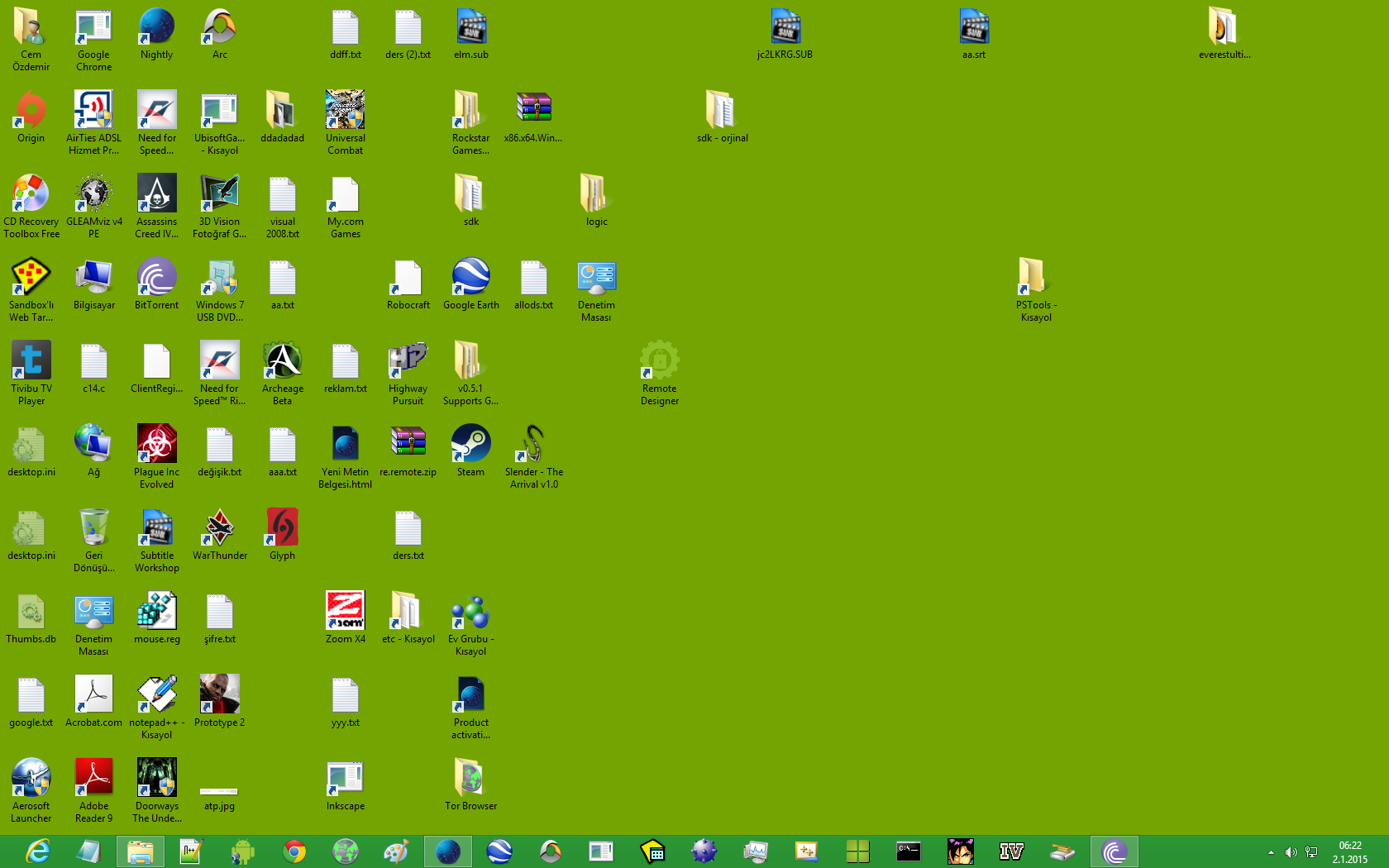Screen dimensions: 1389x868
Task: Select Slender - The Arrival shortcut
Action: [534, 457]
